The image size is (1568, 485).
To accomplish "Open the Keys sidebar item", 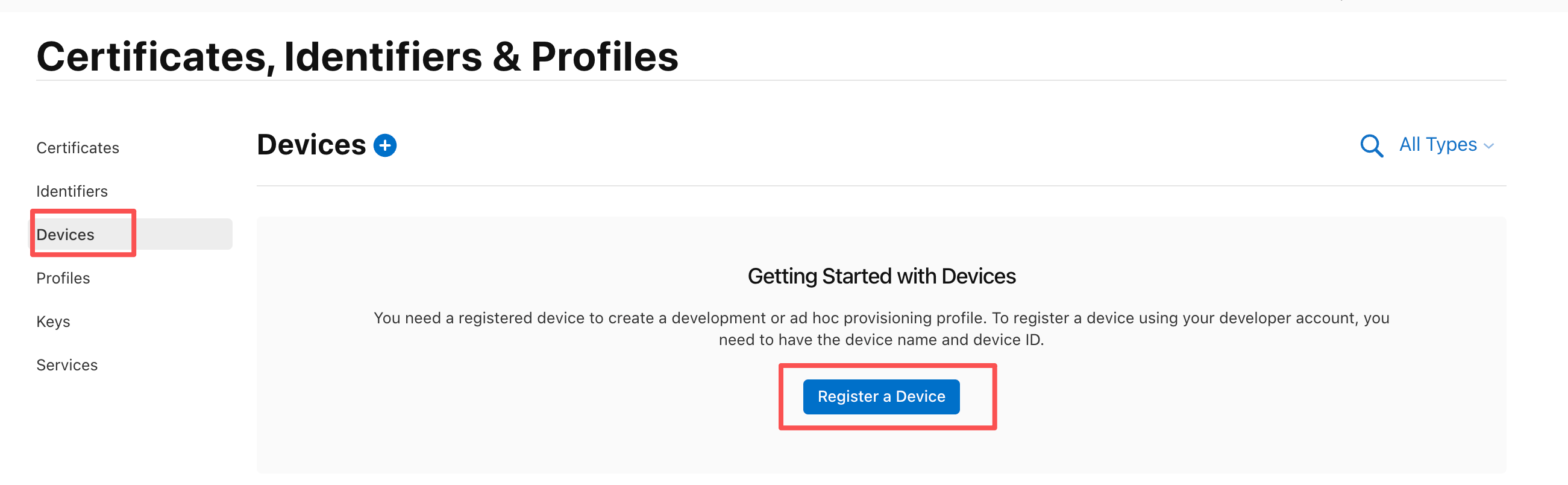I will point(53,322).
